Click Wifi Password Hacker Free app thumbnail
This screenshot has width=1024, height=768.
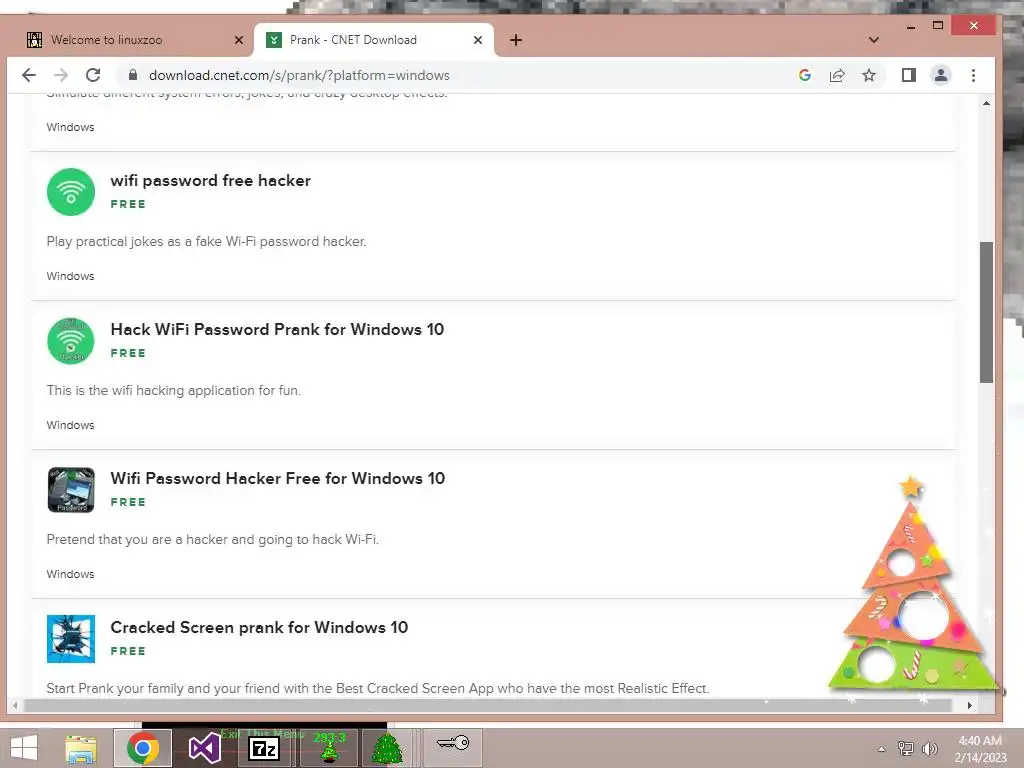coord(71,490)
